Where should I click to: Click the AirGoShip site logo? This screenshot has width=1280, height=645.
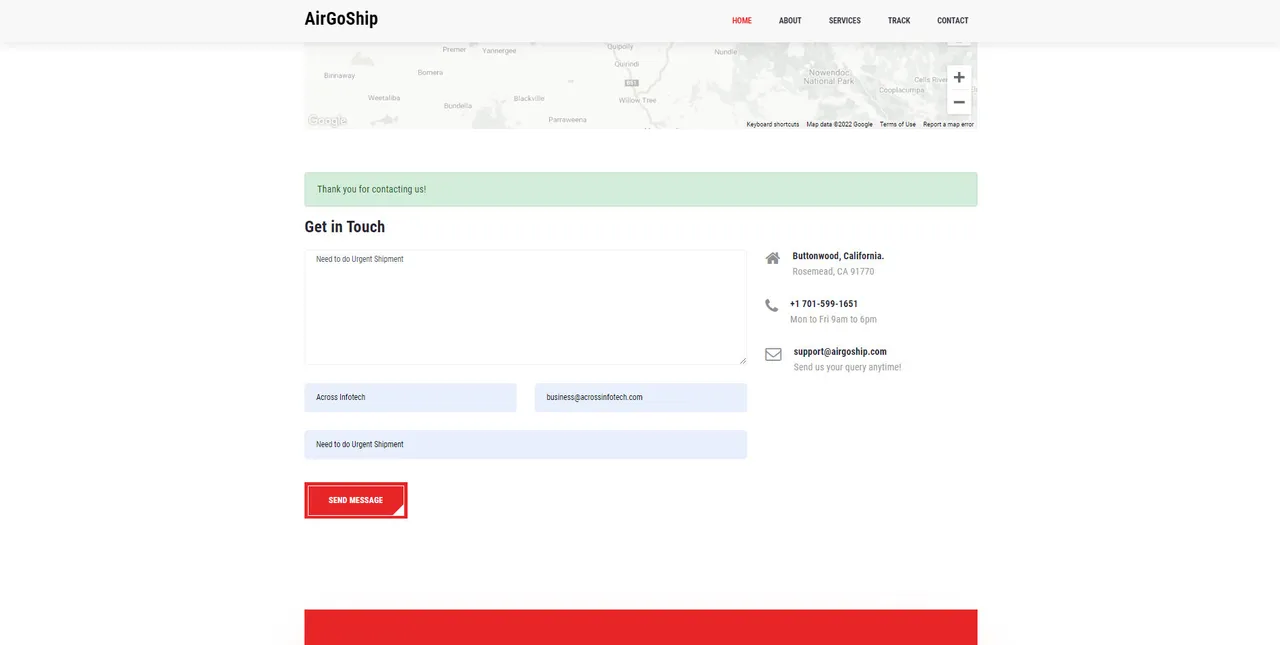click(341, 19)
